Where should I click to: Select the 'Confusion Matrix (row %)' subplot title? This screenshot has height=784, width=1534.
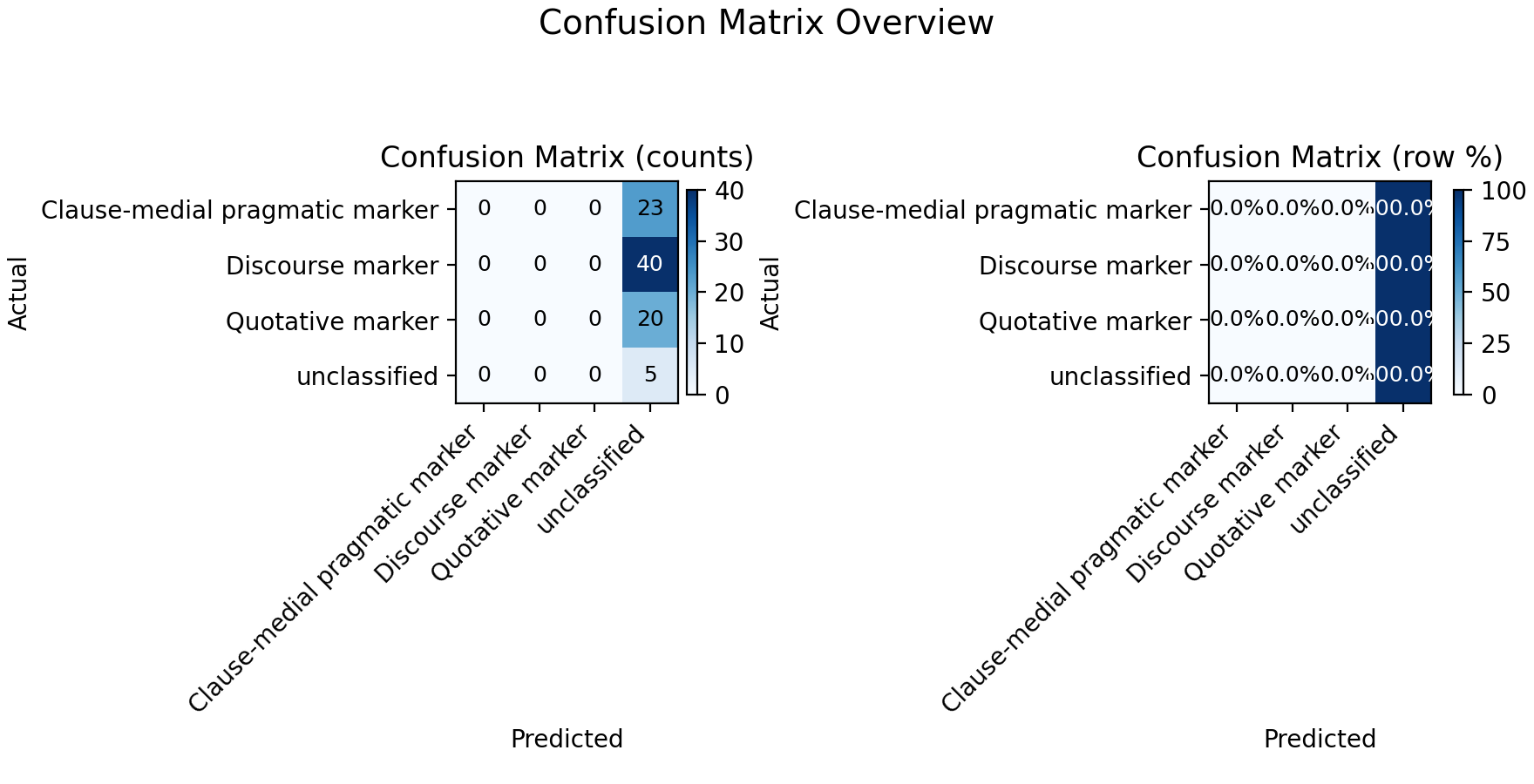(x=1320, y=158)
